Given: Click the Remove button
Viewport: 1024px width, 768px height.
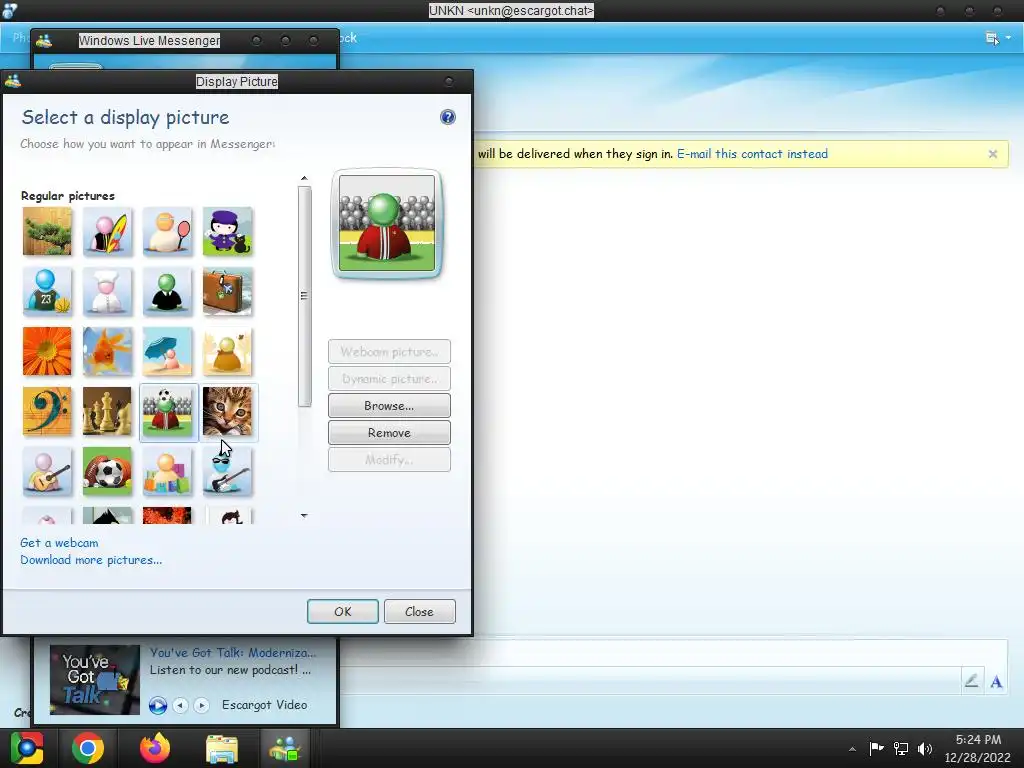Looking at the screenshot, I should (389, 432).
